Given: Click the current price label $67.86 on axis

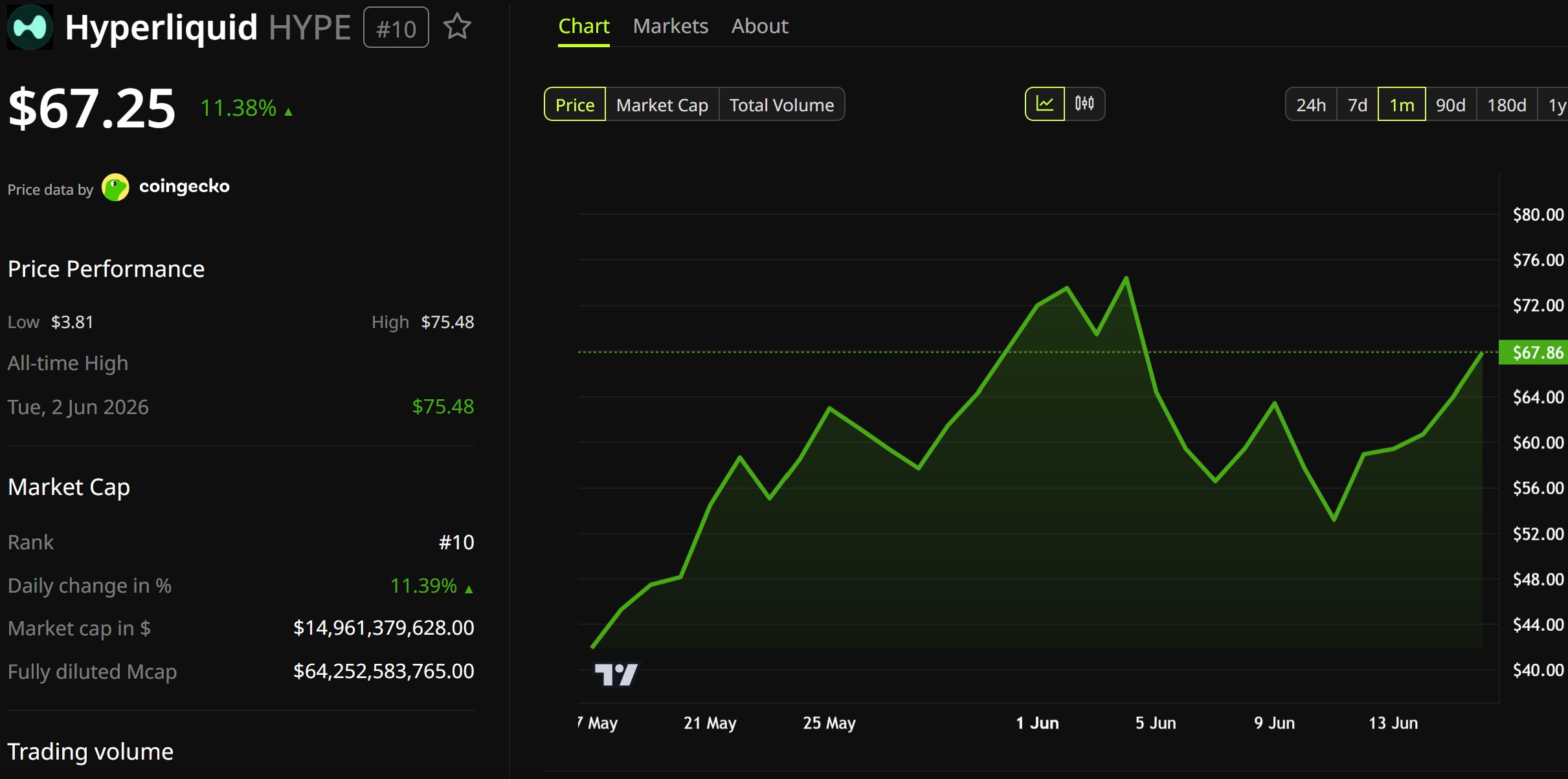Looking at the screenshot, I should 1533,353.
